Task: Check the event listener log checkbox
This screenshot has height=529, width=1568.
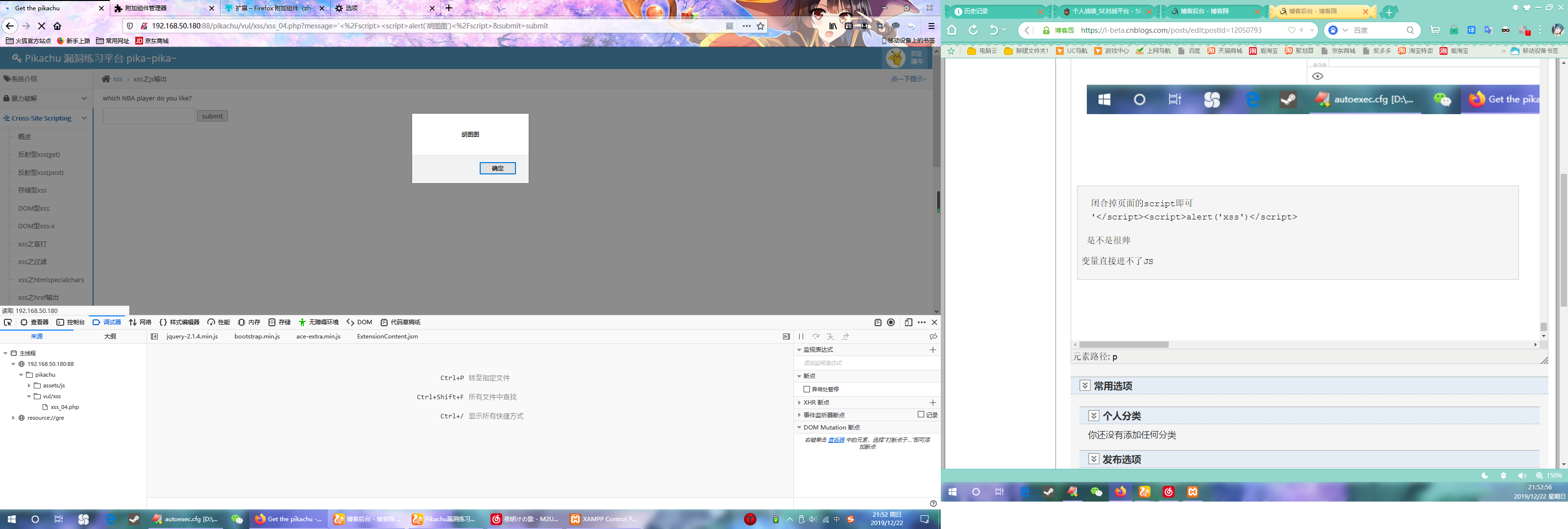Action: [920, 414]
